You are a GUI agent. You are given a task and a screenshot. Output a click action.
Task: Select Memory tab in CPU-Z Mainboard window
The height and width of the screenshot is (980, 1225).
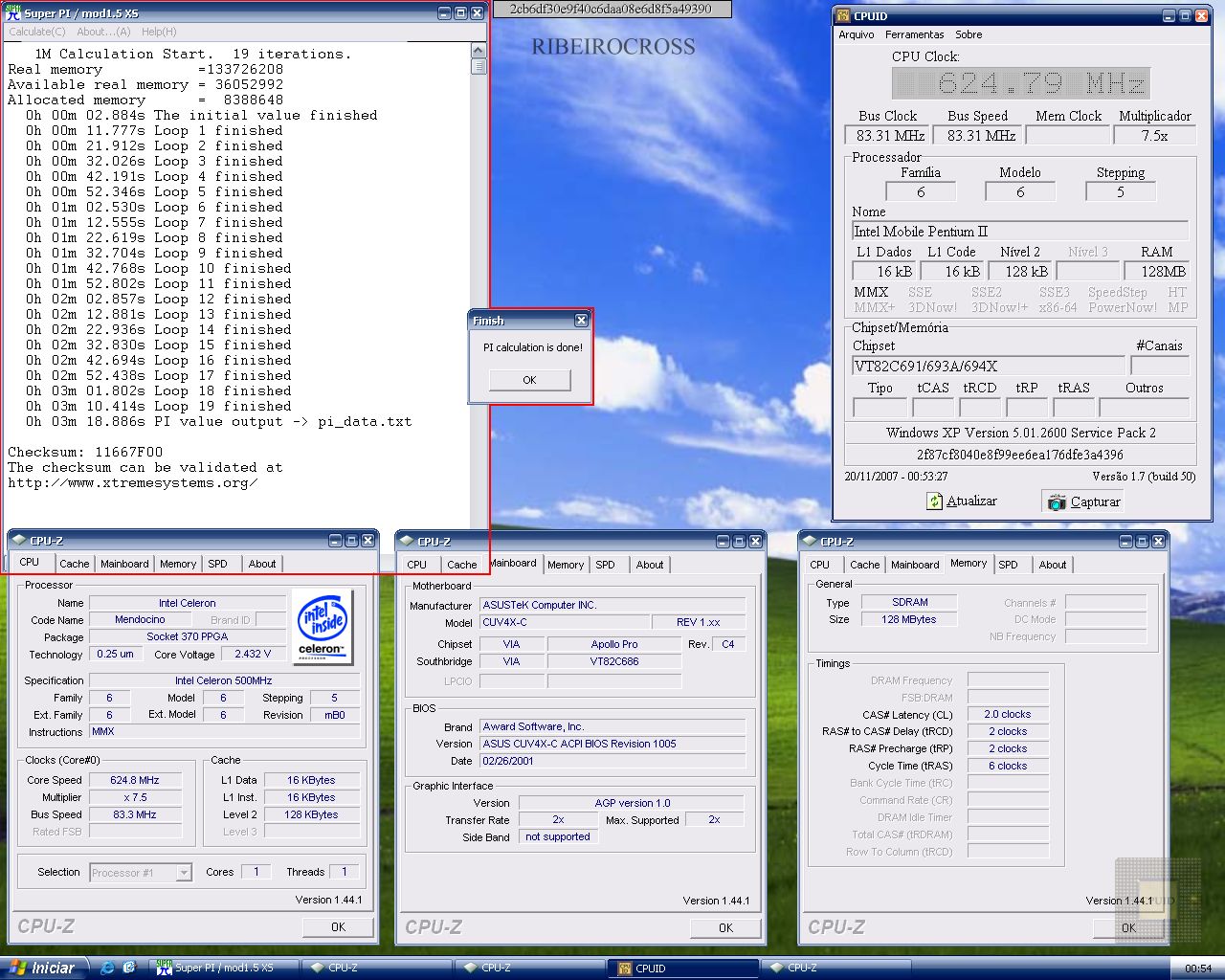coord(566,565)
